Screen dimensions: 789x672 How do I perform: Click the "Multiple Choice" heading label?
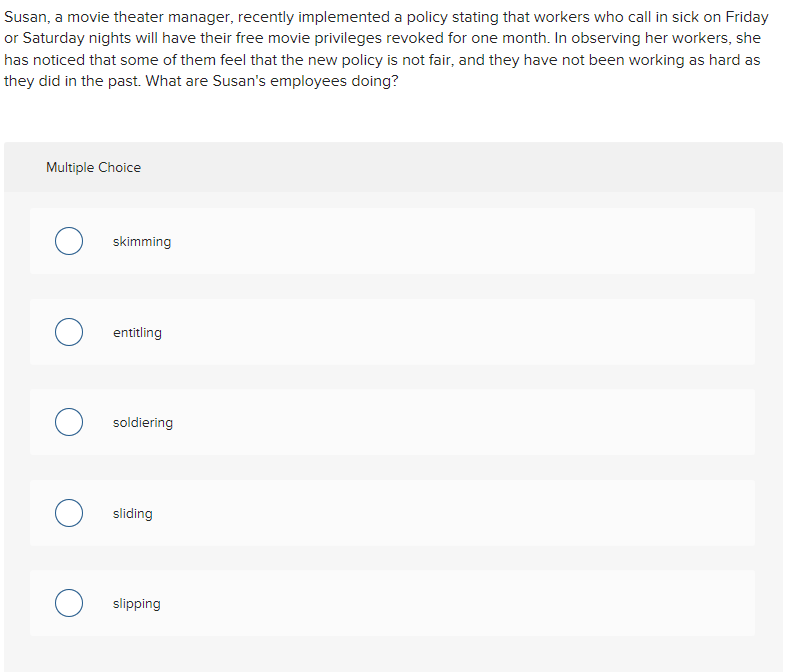click(93, 168)
